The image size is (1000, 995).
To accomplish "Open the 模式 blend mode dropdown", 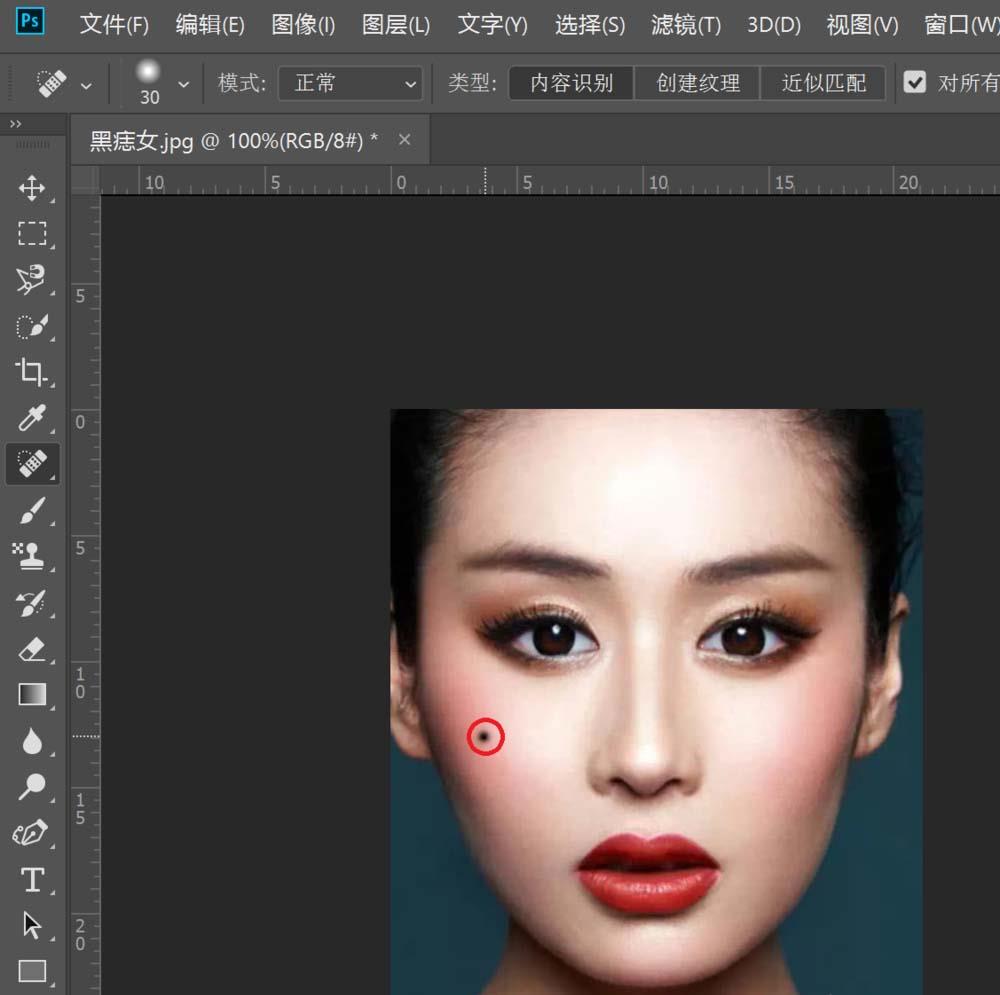I will tap(351, 84).
